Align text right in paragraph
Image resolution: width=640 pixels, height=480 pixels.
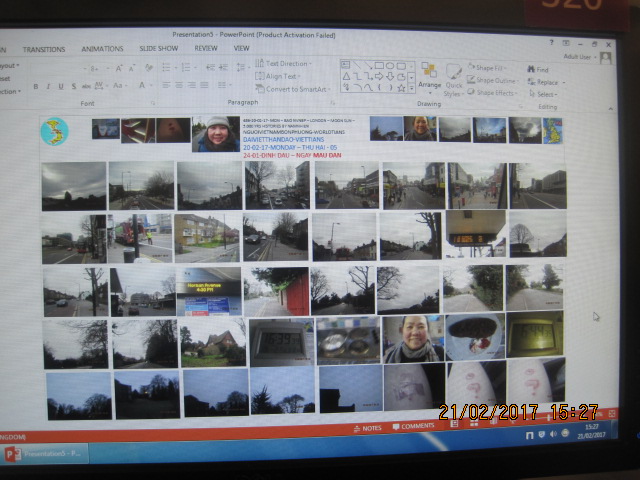coord(191,85)
